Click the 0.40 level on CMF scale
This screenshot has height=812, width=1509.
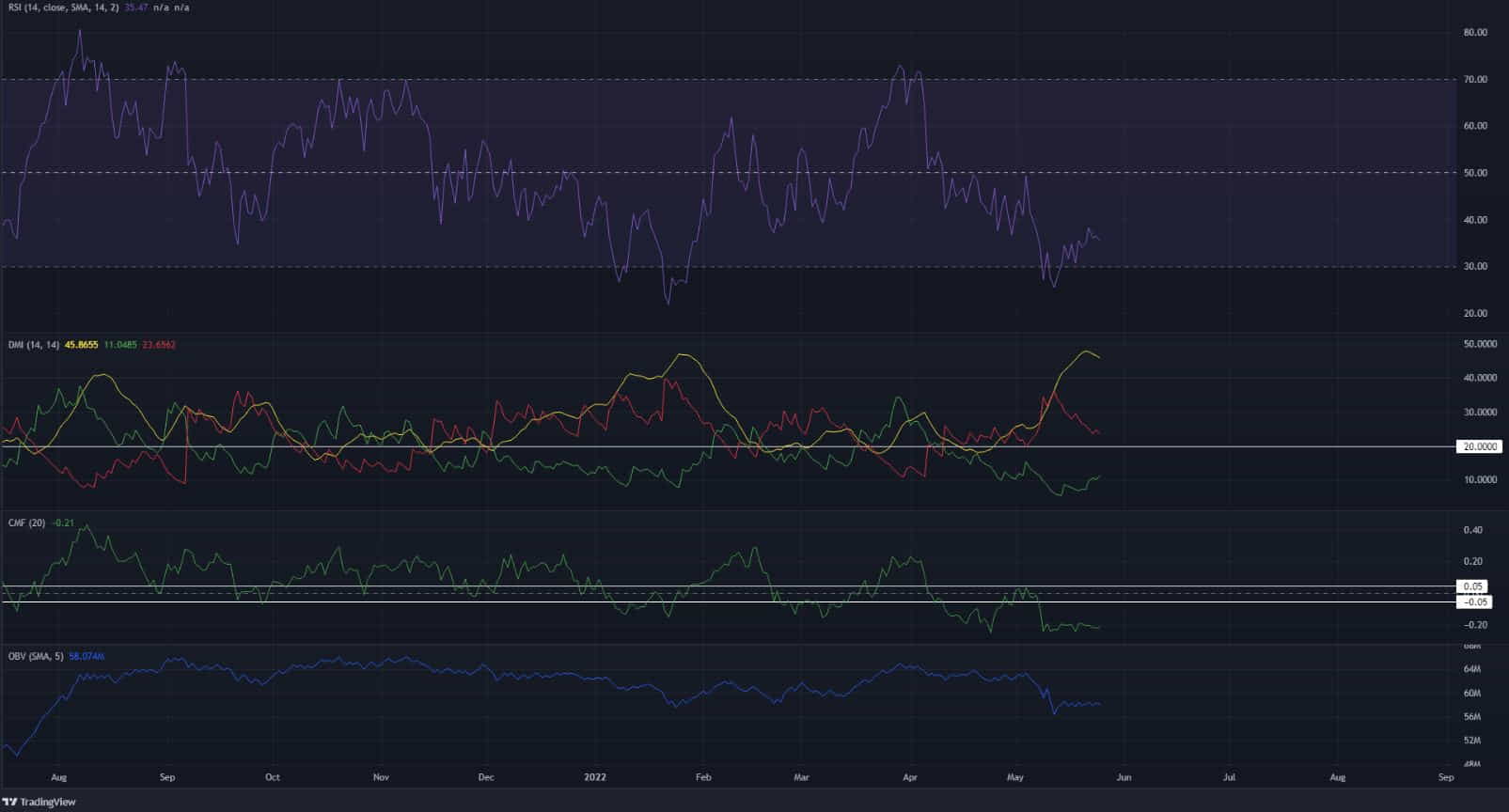pyautogui.click(x=1473, y=530)
